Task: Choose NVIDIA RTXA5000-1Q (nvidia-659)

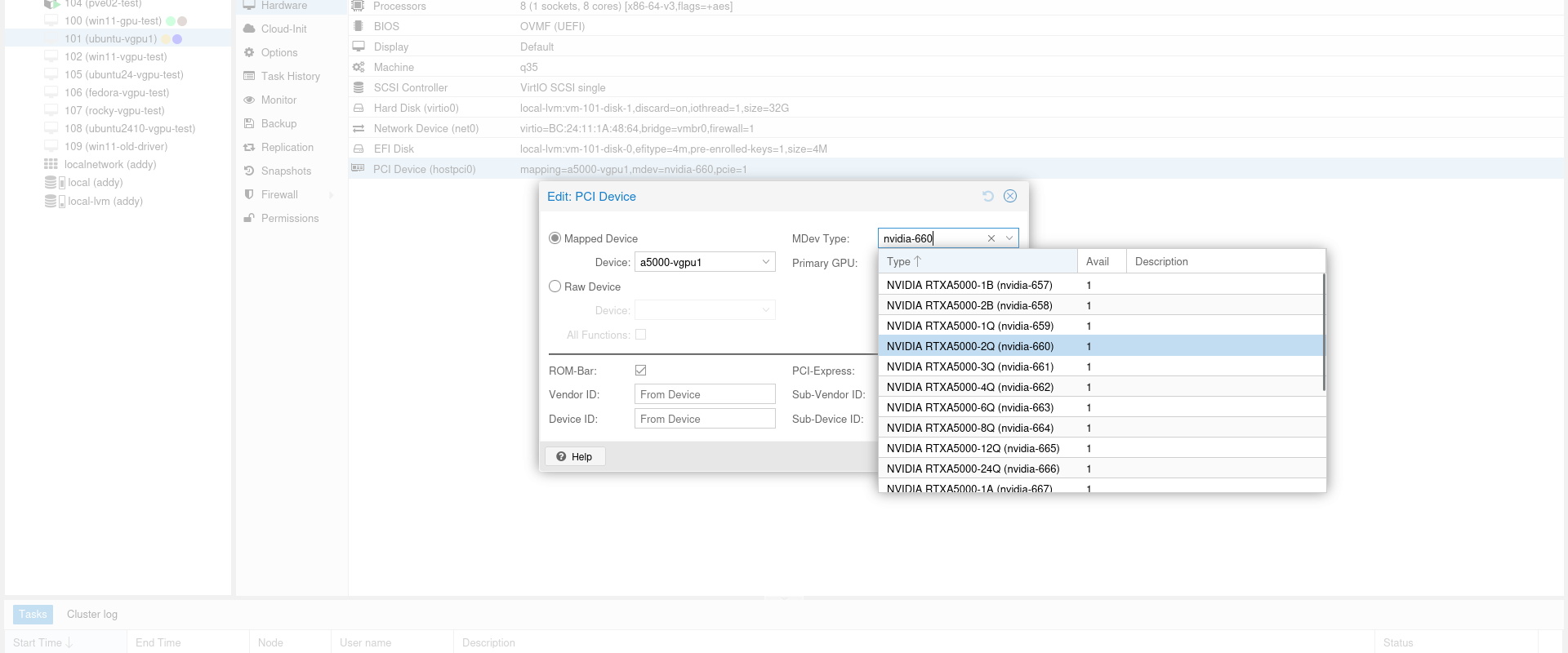Action: click(x=1100, y=326)
